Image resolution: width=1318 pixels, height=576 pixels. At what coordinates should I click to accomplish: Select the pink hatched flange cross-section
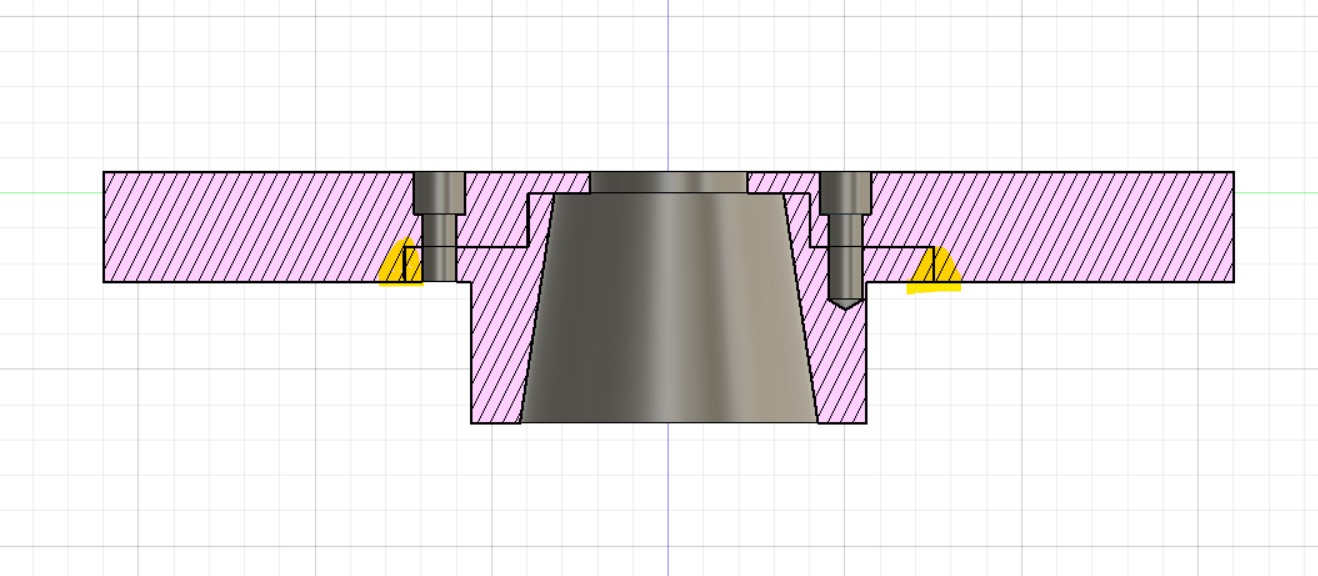[x=250, y=225]
